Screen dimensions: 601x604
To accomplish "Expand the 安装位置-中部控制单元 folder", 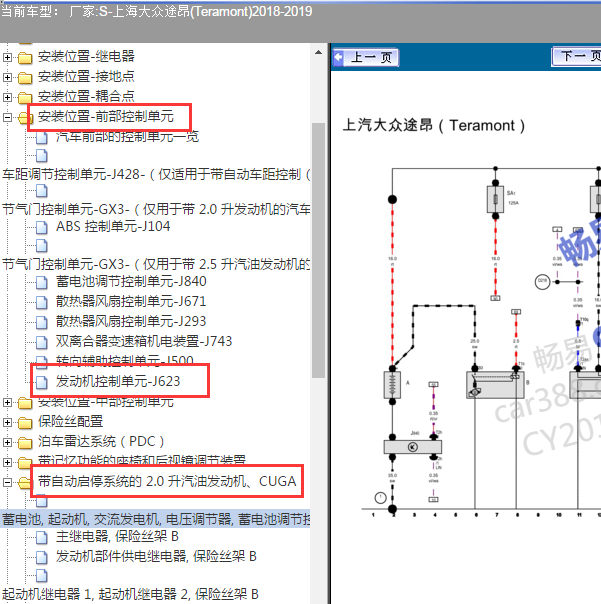I will [x=7, y=403].
